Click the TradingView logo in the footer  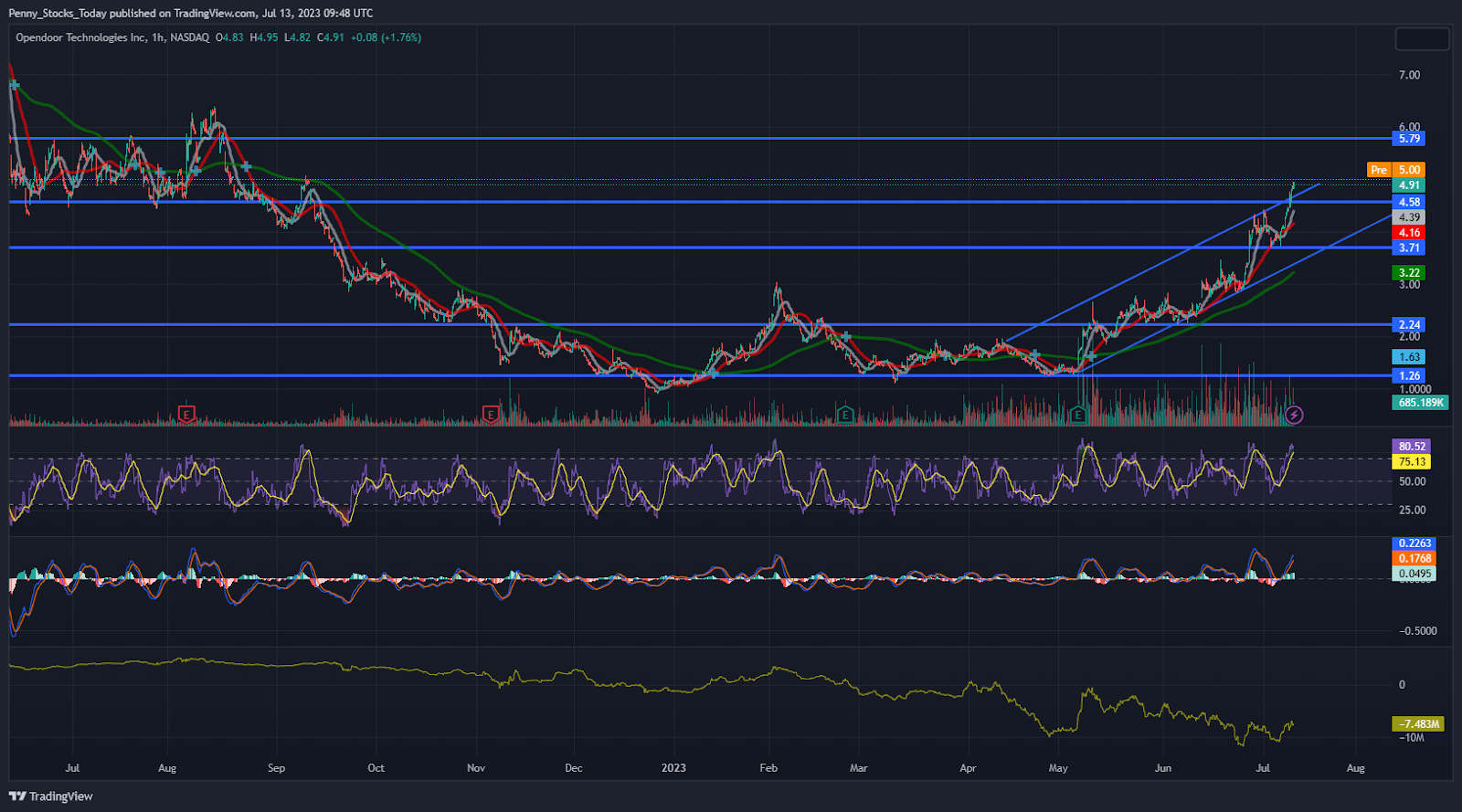point(51,796)
